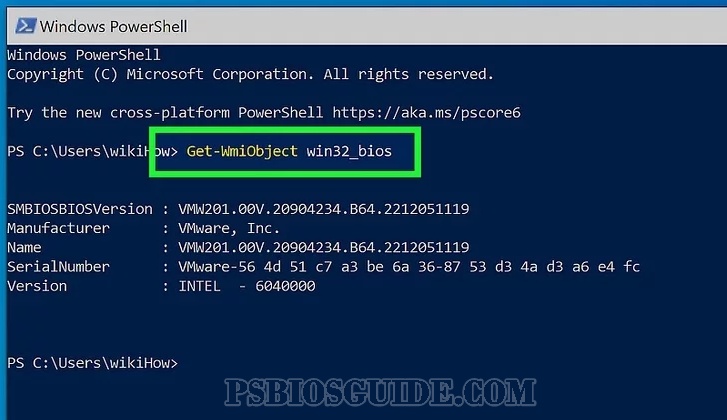Viewport: 727px width, 420px height.
Task: Click the INTEL - 6040000 version value
Action: click(247, 286)
